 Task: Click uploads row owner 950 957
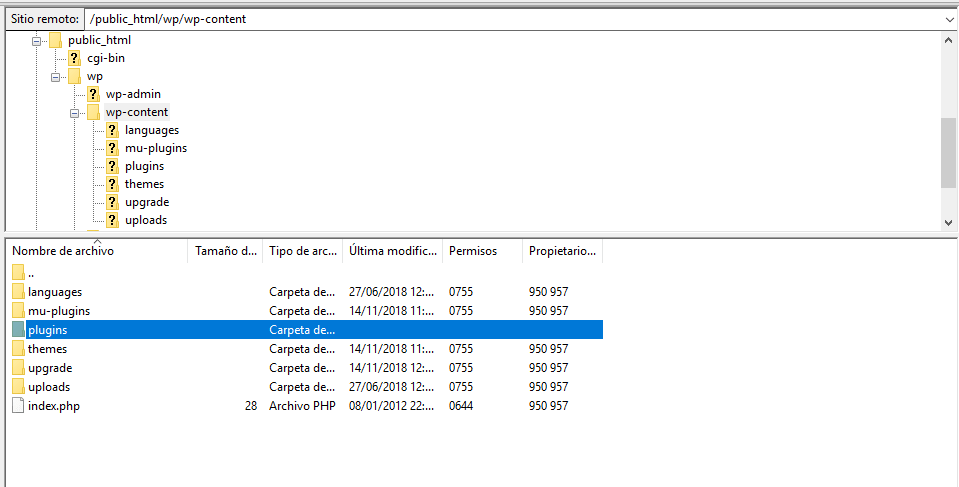click(x=549, y=387)
